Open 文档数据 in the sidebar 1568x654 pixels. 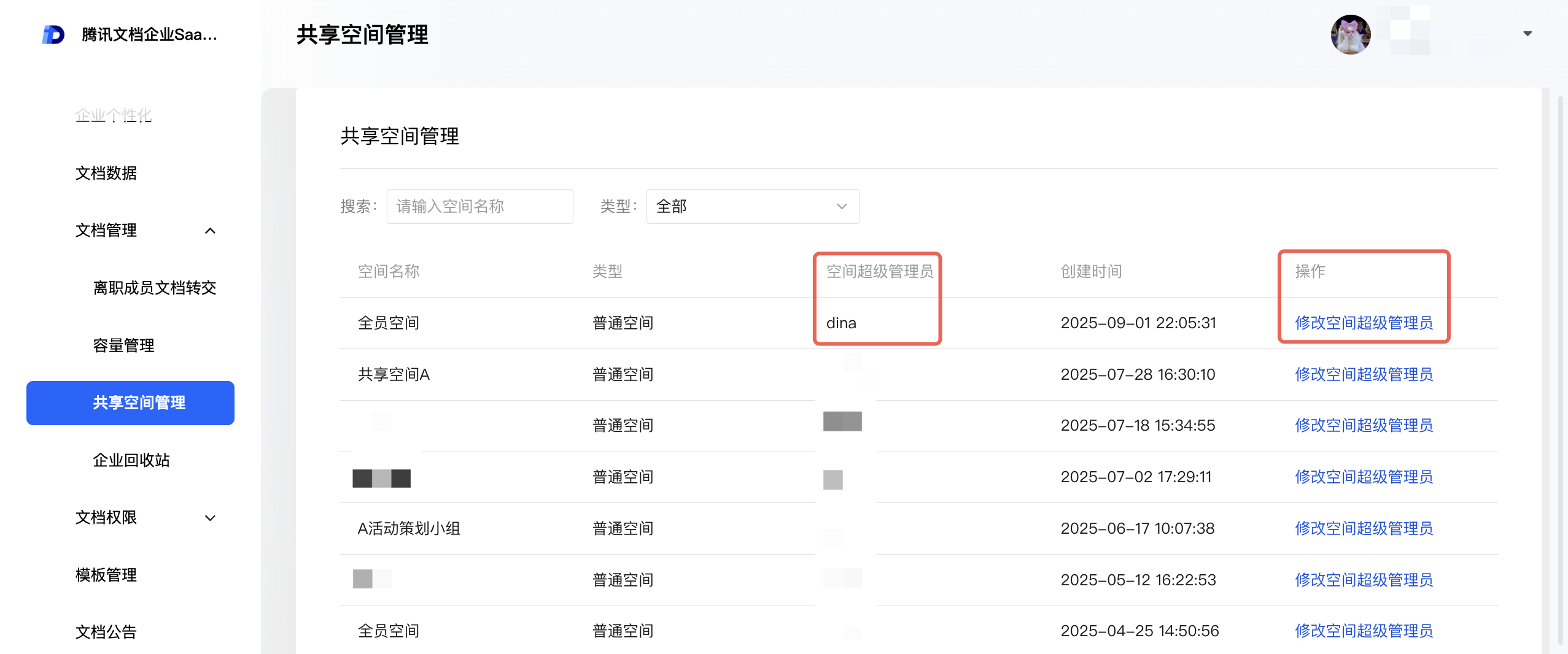[x=106, y=173]
